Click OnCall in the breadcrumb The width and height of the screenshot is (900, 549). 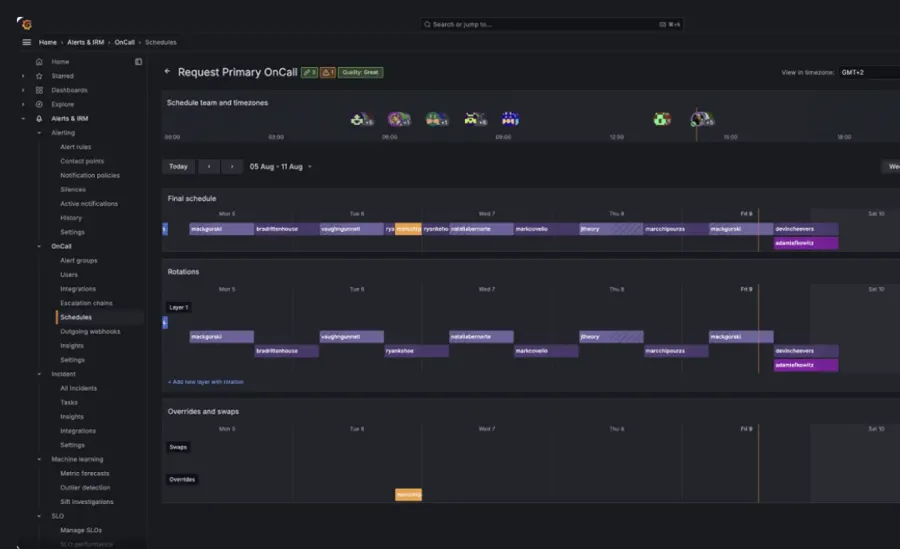(x=125, y=42)
